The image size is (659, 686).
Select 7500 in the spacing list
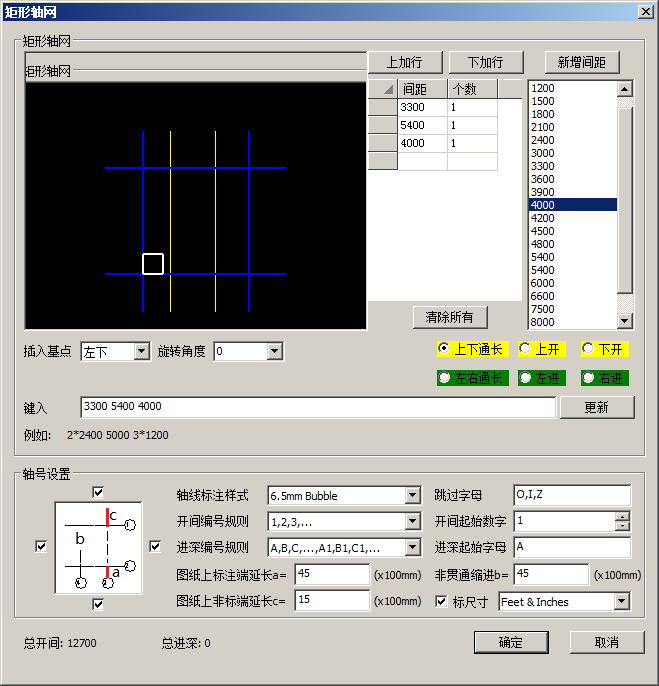click(573, 309)
